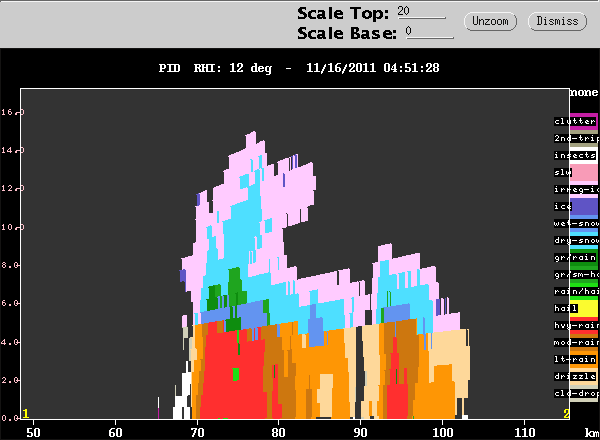
Task: Click the '50' range axis label
Action: click(x=33, y=432)
